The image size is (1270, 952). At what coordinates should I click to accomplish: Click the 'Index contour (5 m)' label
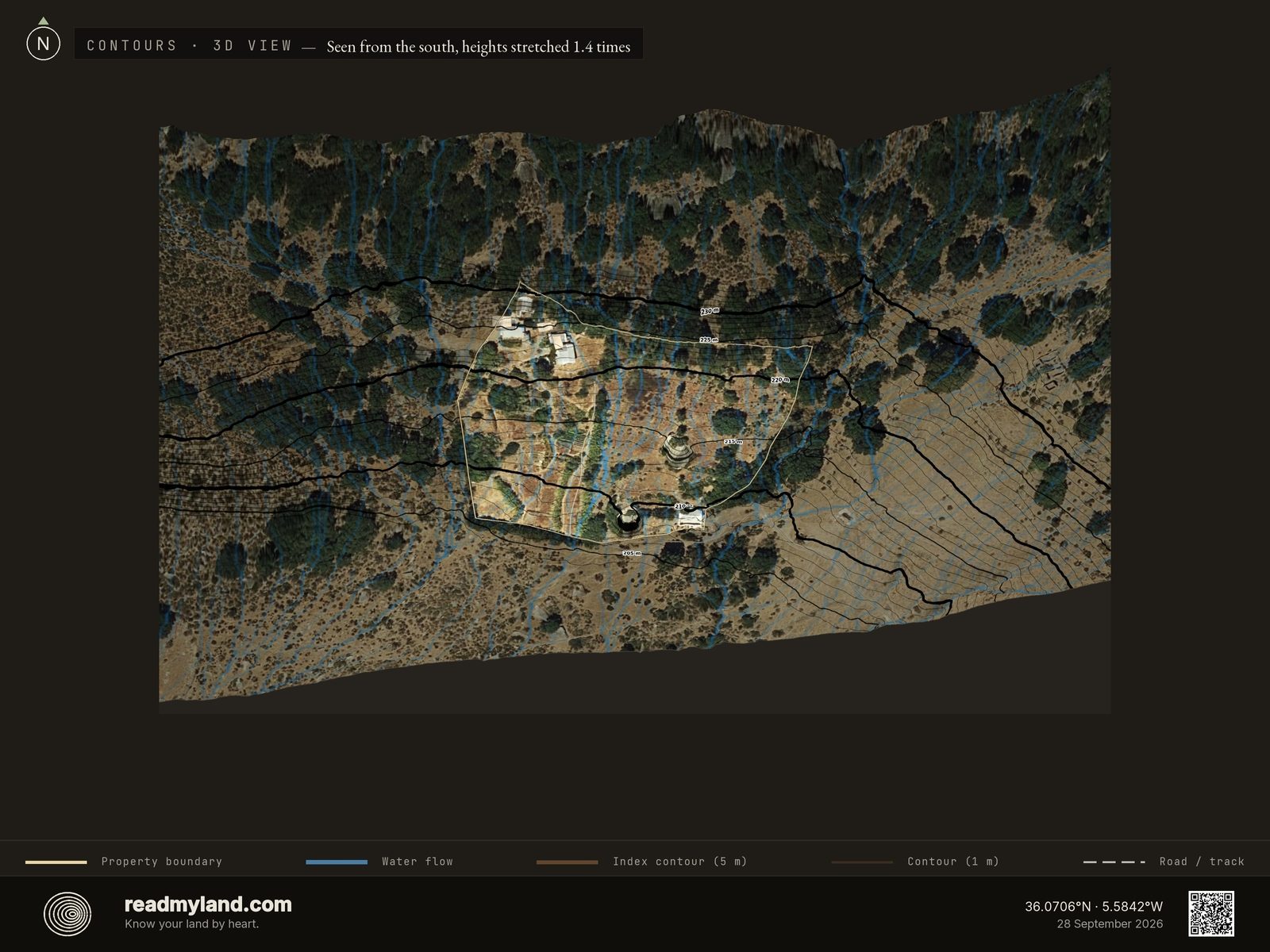(x=680, y=862)
